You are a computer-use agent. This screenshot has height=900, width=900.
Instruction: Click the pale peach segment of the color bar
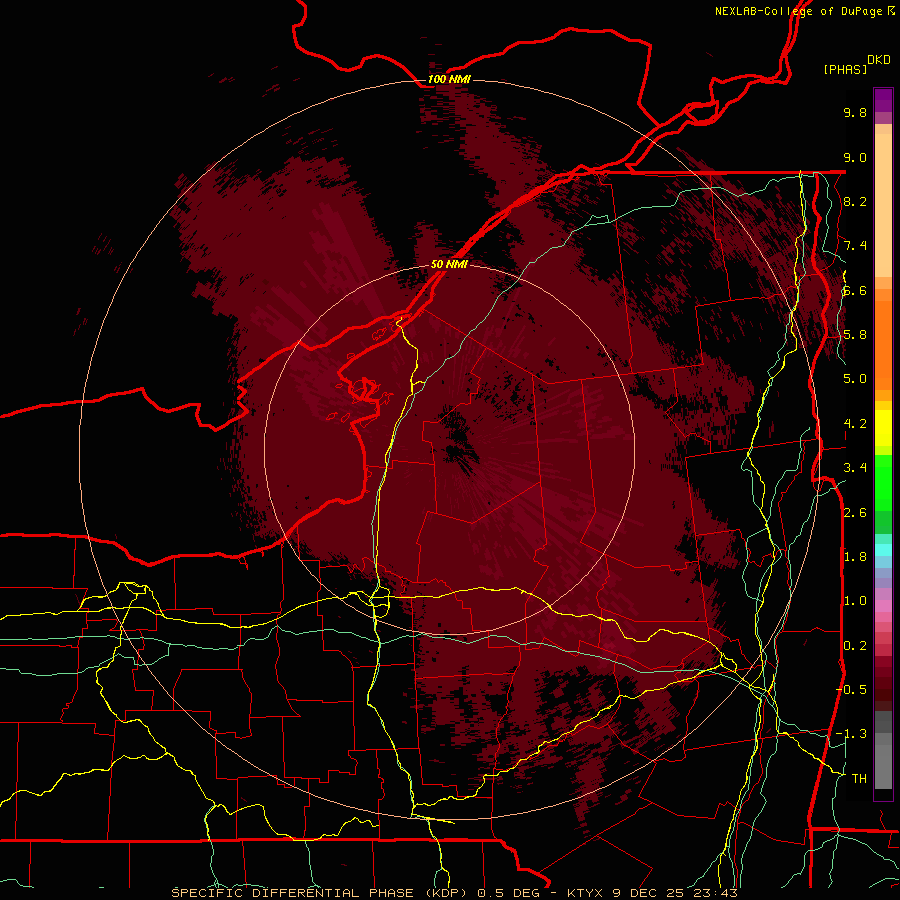tap(883, 205)
